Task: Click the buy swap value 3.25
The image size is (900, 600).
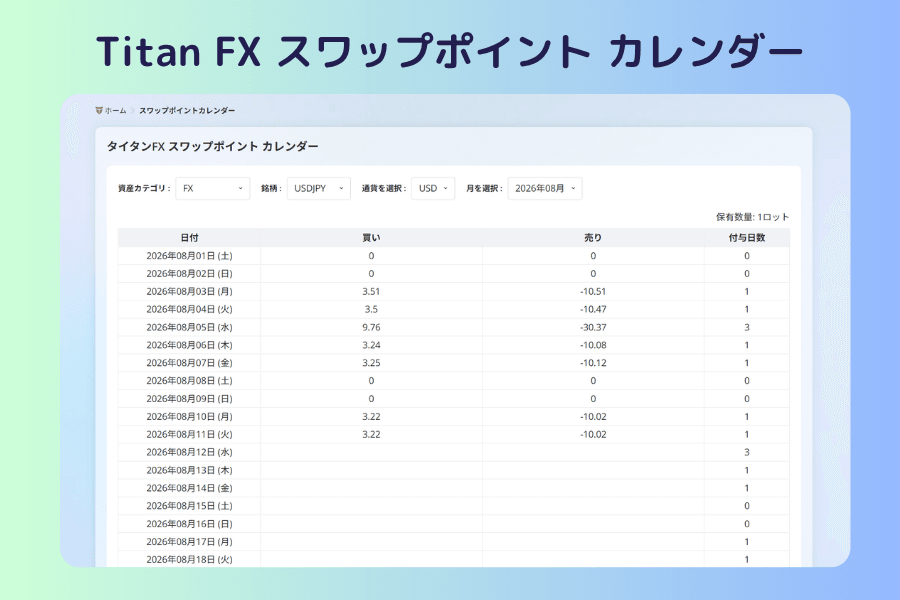Action: pos(371,363)
